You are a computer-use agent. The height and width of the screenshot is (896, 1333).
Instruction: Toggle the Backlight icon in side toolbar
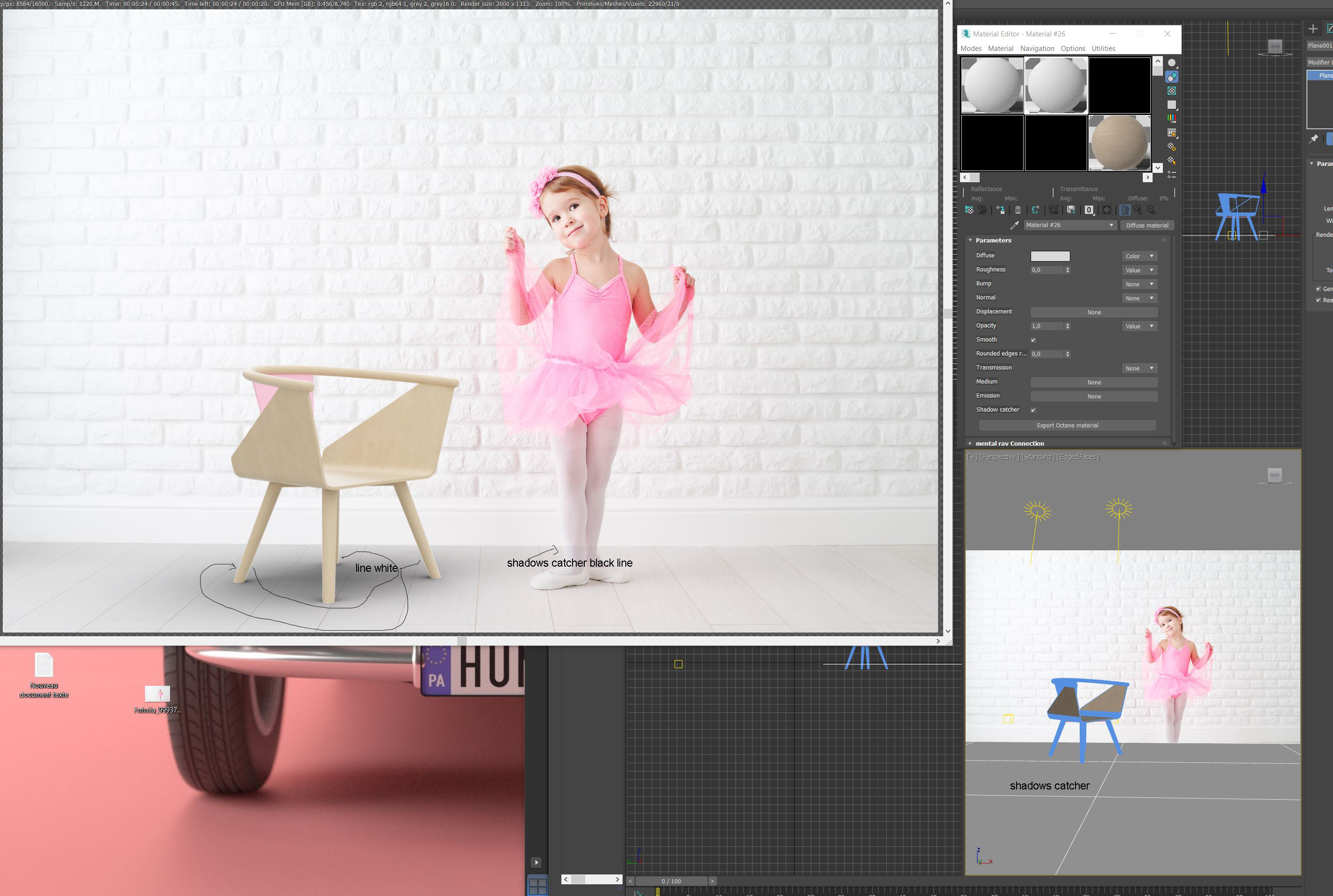pos(1172,77)
